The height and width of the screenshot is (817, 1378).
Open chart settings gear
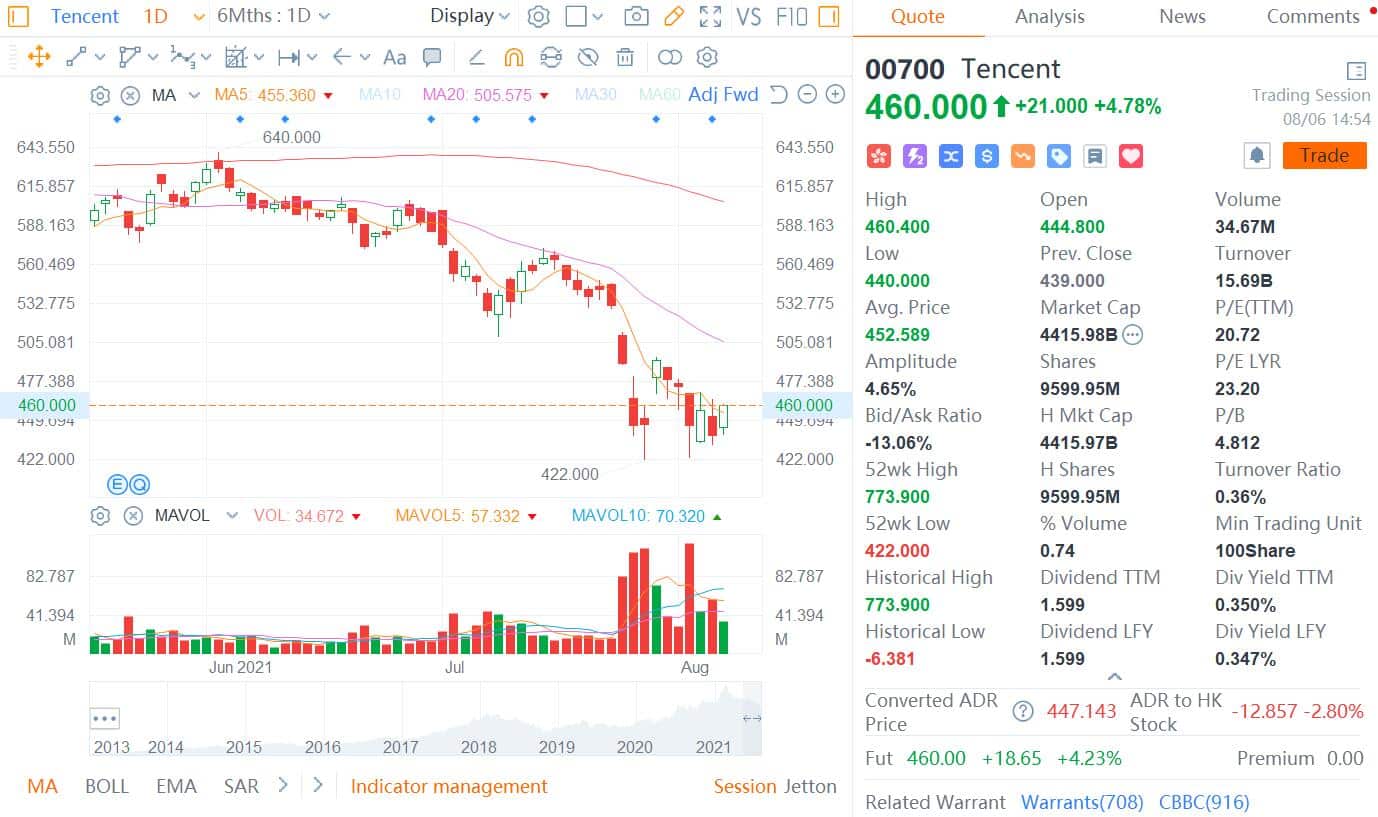coord(537,15)
